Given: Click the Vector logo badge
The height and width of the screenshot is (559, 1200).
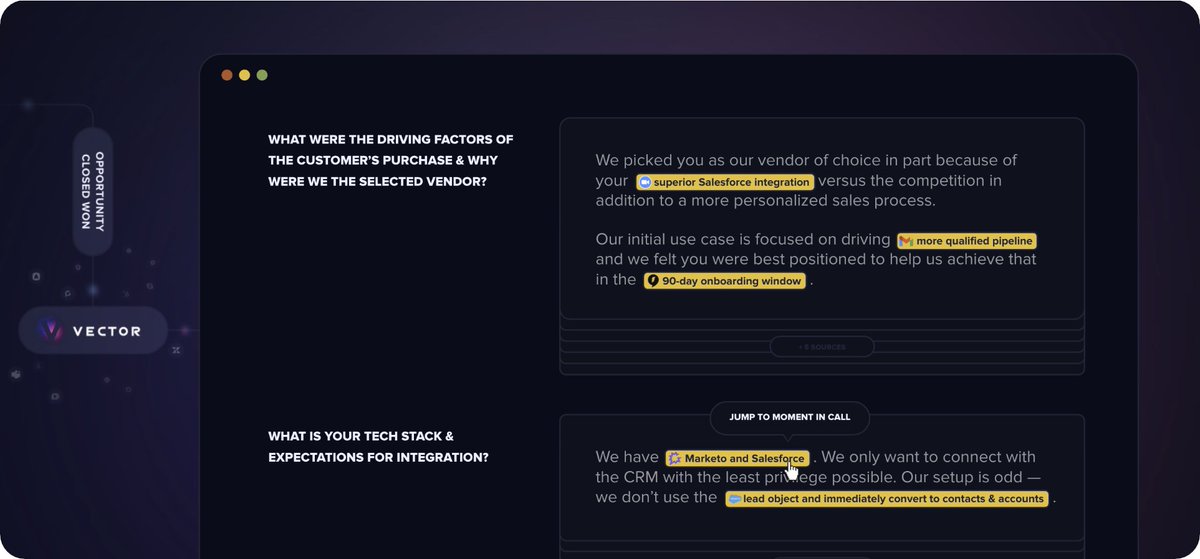Looking at the screenshot, I should (x=93, y=331).
